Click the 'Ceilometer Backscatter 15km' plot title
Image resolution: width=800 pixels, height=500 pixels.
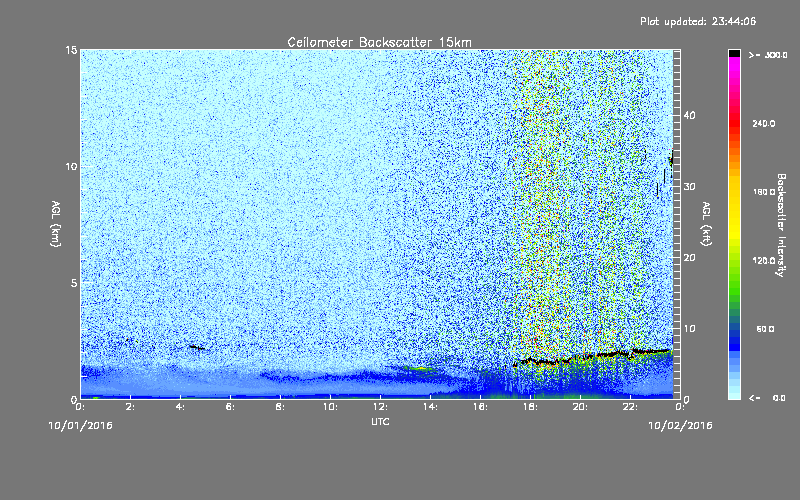pyautogui.click(x=379, y=42)
